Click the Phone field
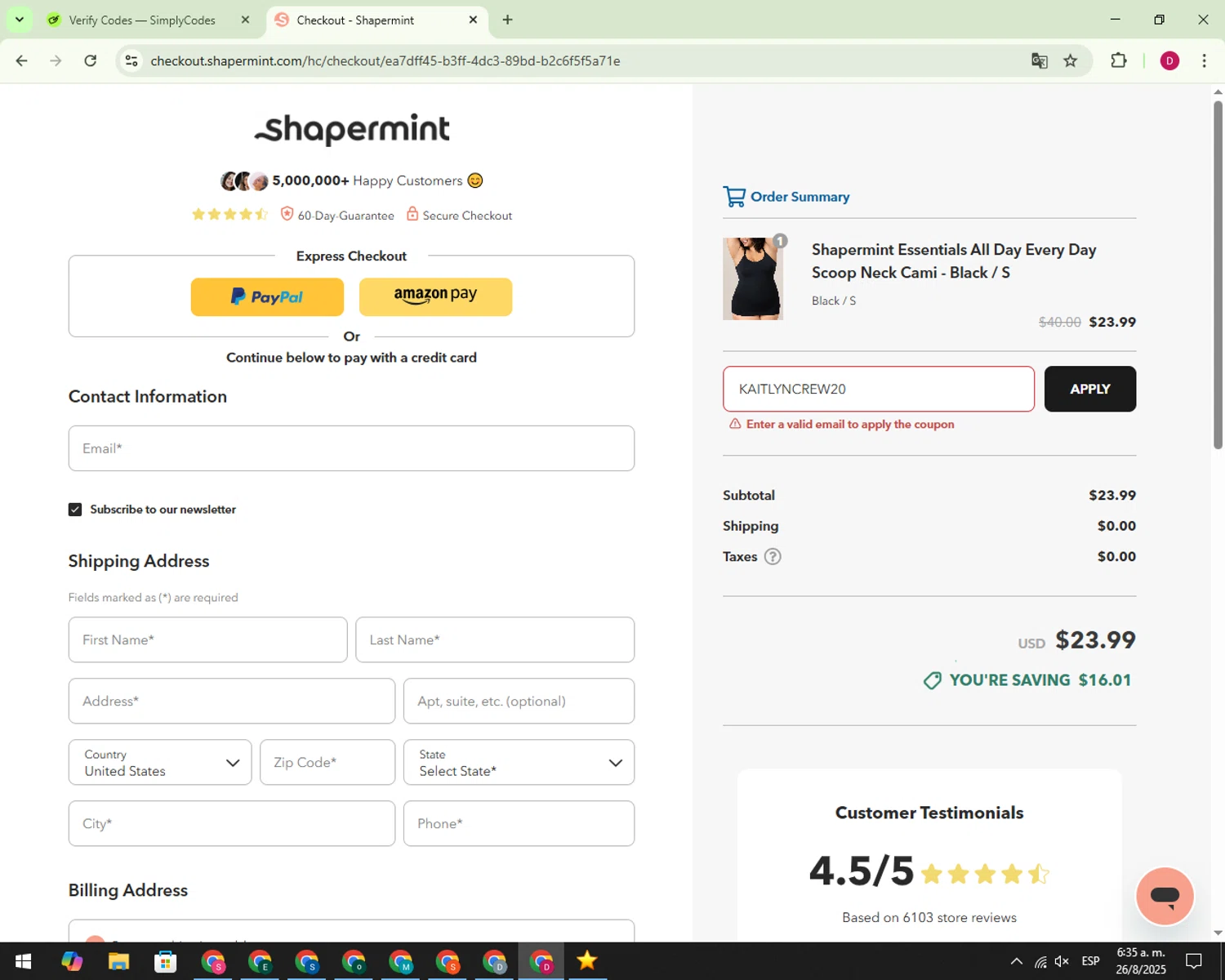This screenshot has height=980, width=1225. [x=519, y=823]
